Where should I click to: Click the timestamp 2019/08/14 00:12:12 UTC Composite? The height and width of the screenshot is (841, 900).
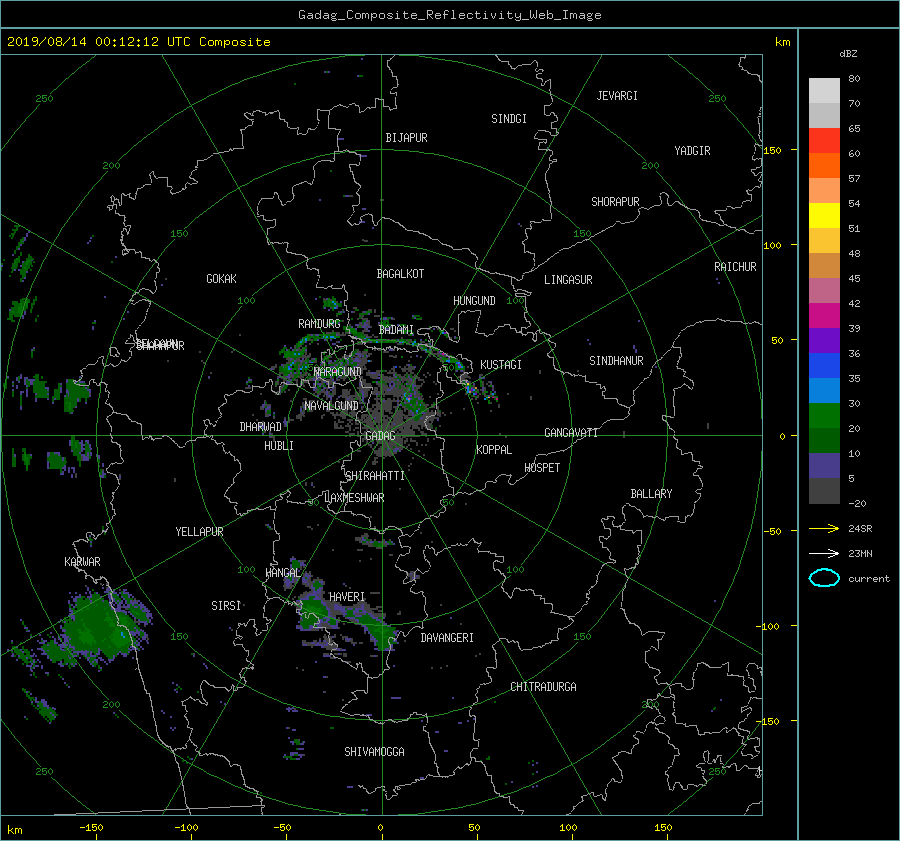click(138, 42)
